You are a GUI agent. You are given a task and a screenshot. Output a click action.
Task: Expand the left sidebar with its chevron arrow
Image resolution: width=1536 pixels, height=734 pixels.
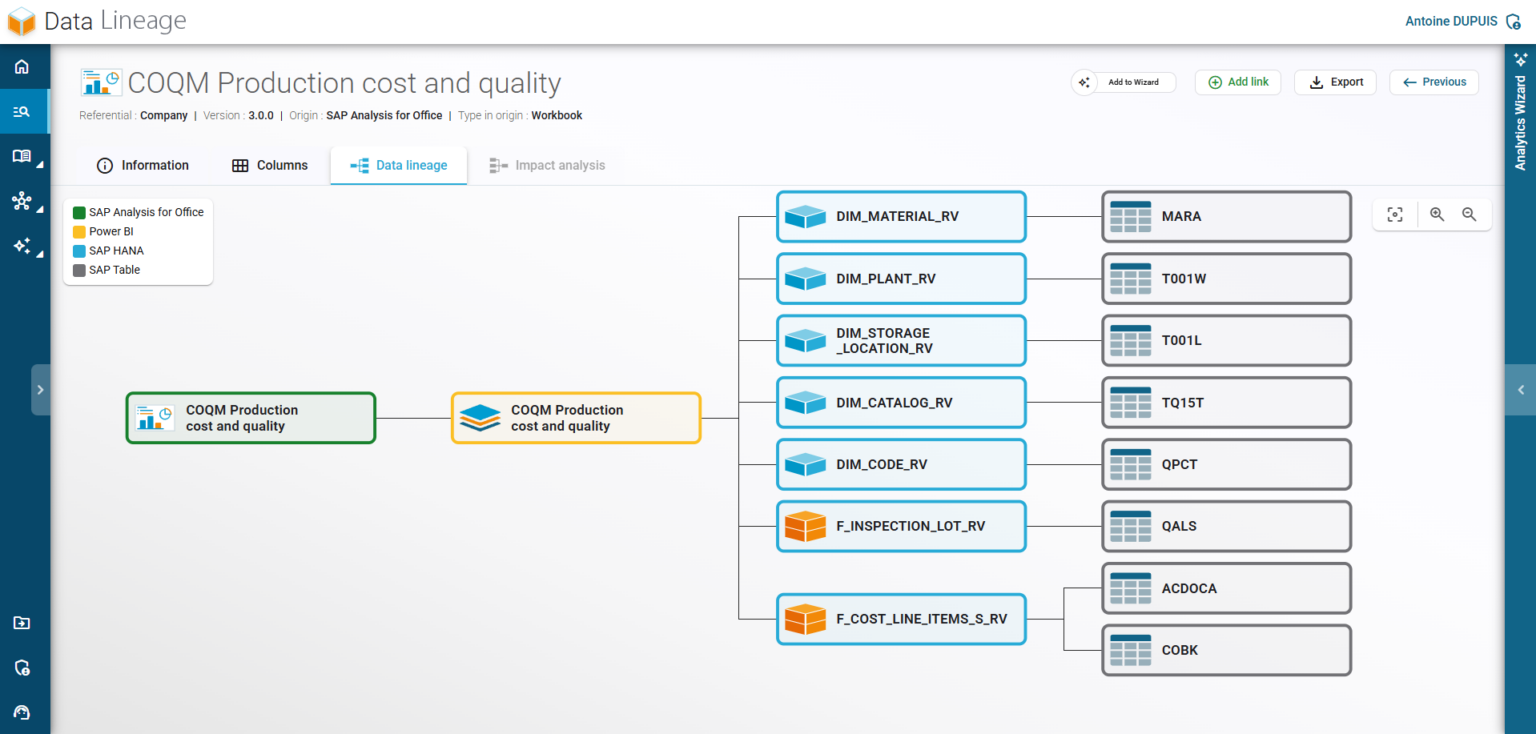point(40,389)
